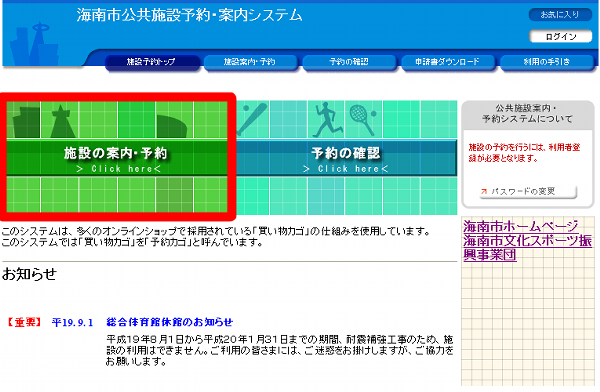Open the 海南市ホームページ link

[520, 226]
